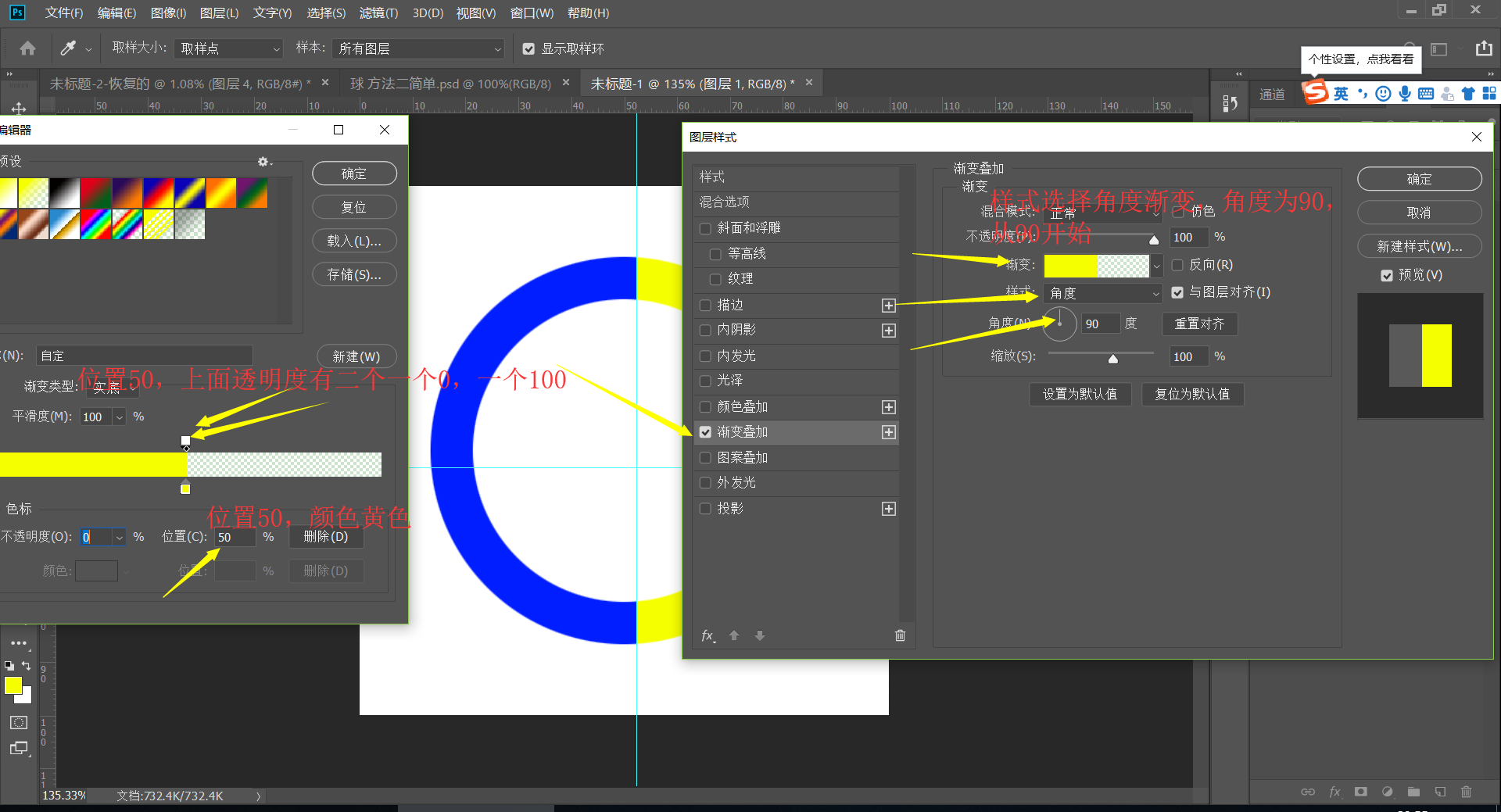Open the 样本 sample layers dropdown
The width and height of the screenshot is (1501, 812).
click(x=418, y=48)
